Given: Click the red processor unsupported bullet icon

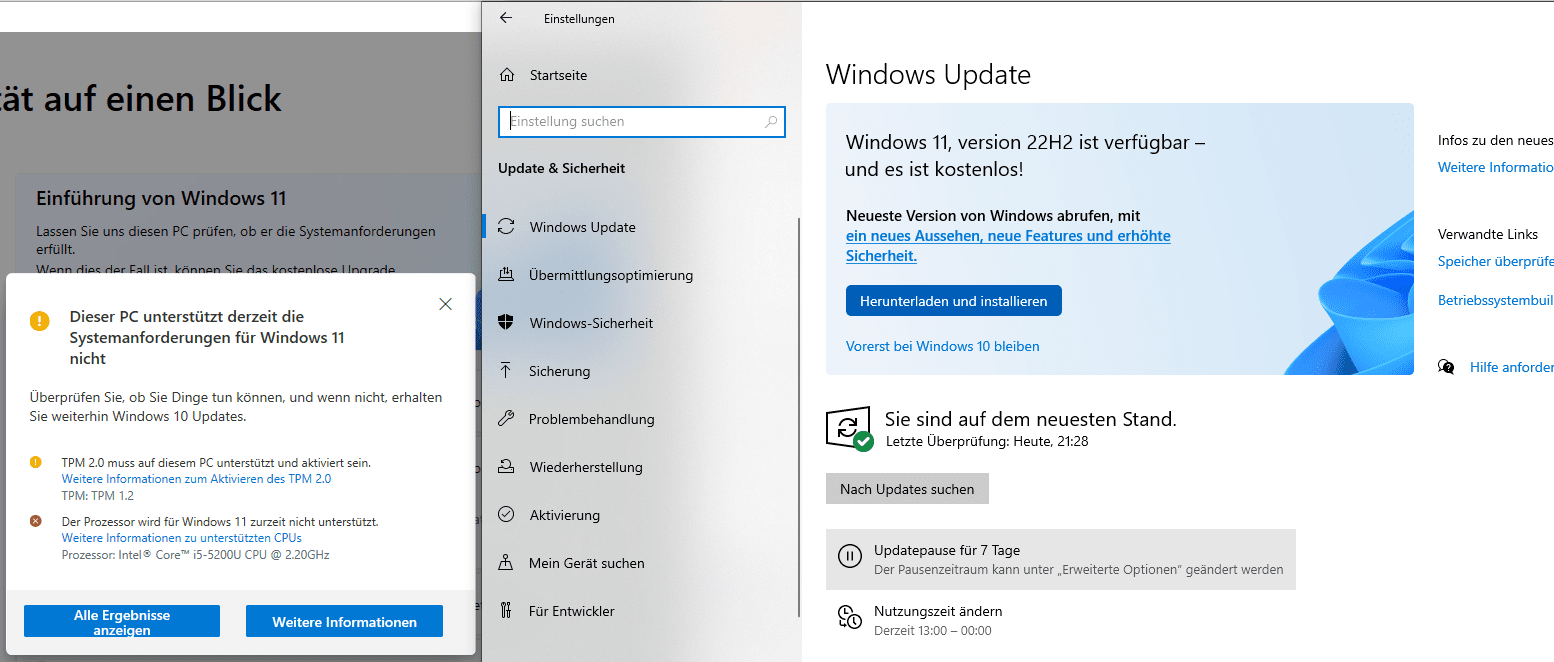Looking at the screenshot, I should click(36, 521).
